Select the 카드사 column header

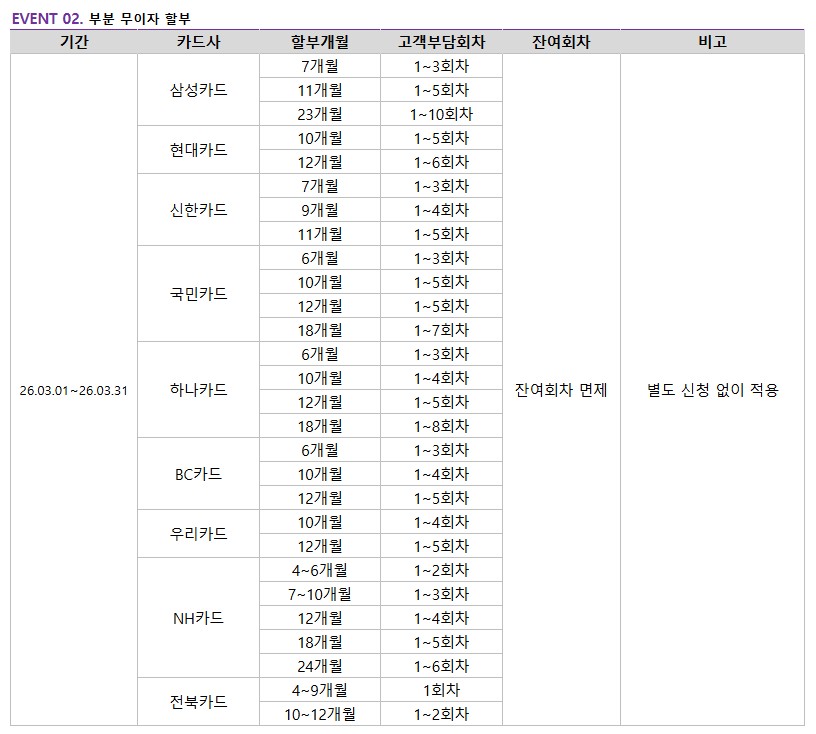198,42
